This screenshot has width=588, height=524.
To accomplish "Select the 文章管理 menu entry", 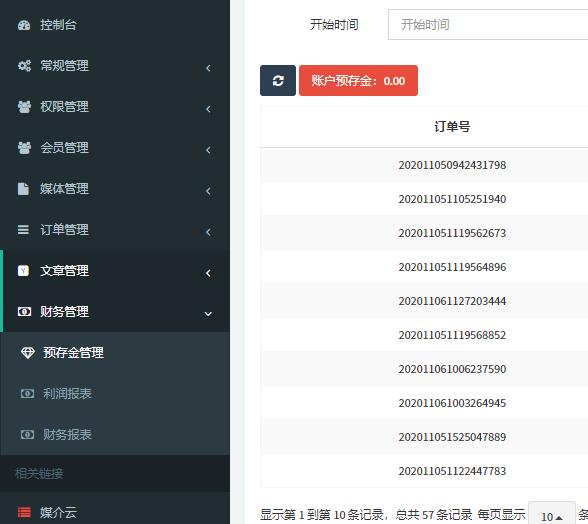I will (115, 271).
